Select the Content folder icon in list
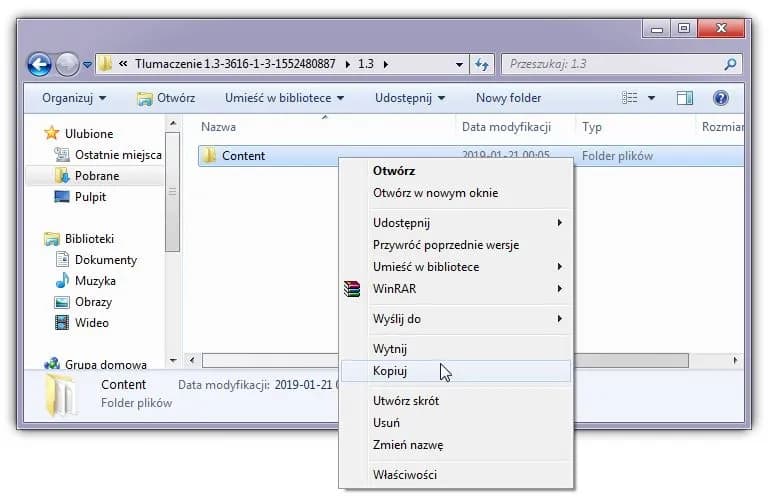The height and width of the screenshot is (502, 769). click(209, 156)
